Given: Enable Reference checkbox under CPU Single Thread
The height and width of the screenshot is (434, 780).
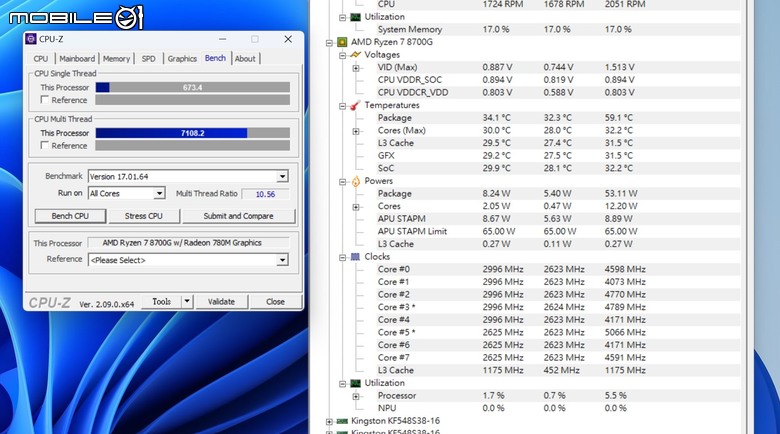Looking at the screenshot, I should [x=44, y=100].
